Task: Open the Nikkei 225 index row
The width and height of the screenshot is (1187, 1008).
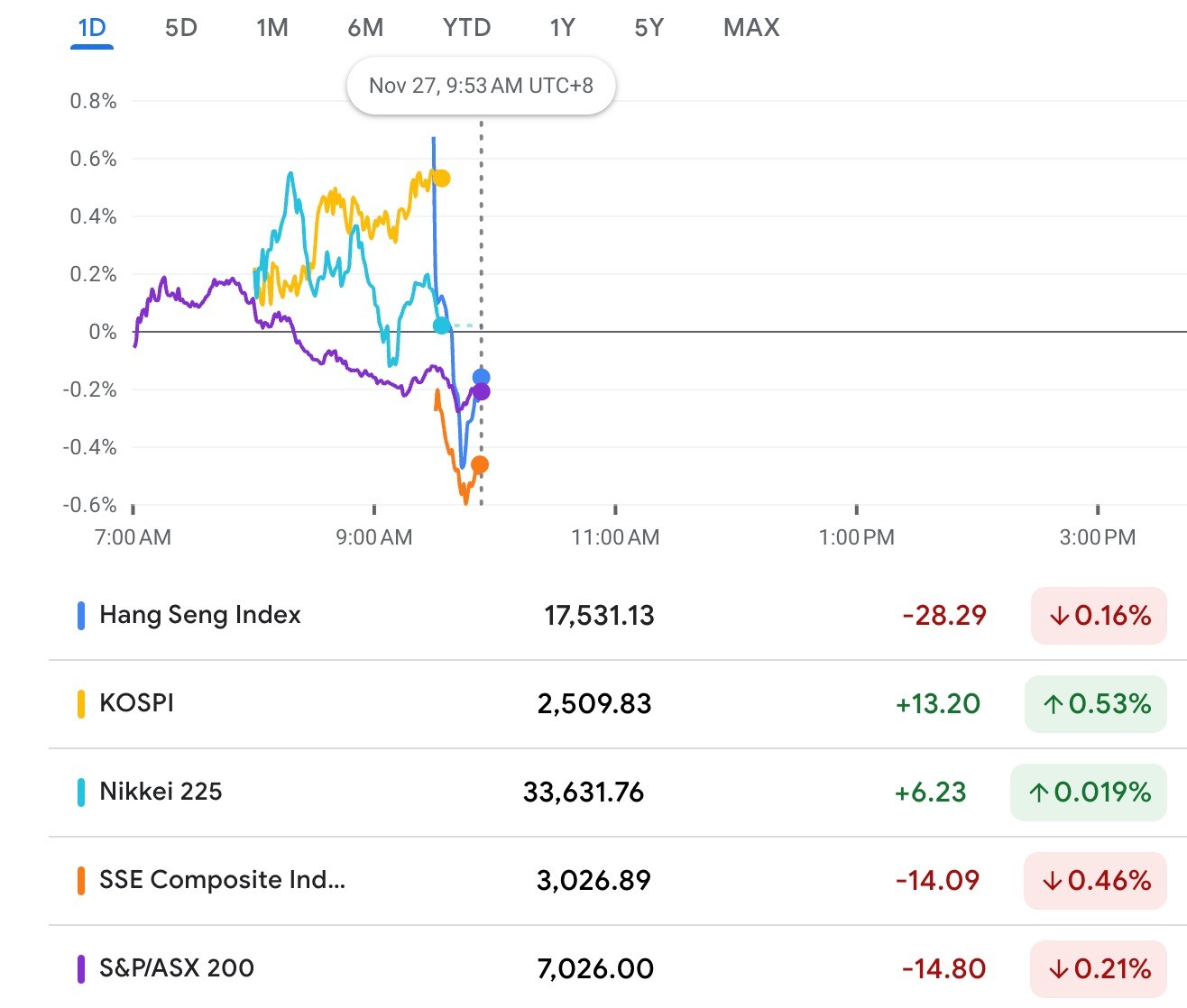Action: point(618,793)
